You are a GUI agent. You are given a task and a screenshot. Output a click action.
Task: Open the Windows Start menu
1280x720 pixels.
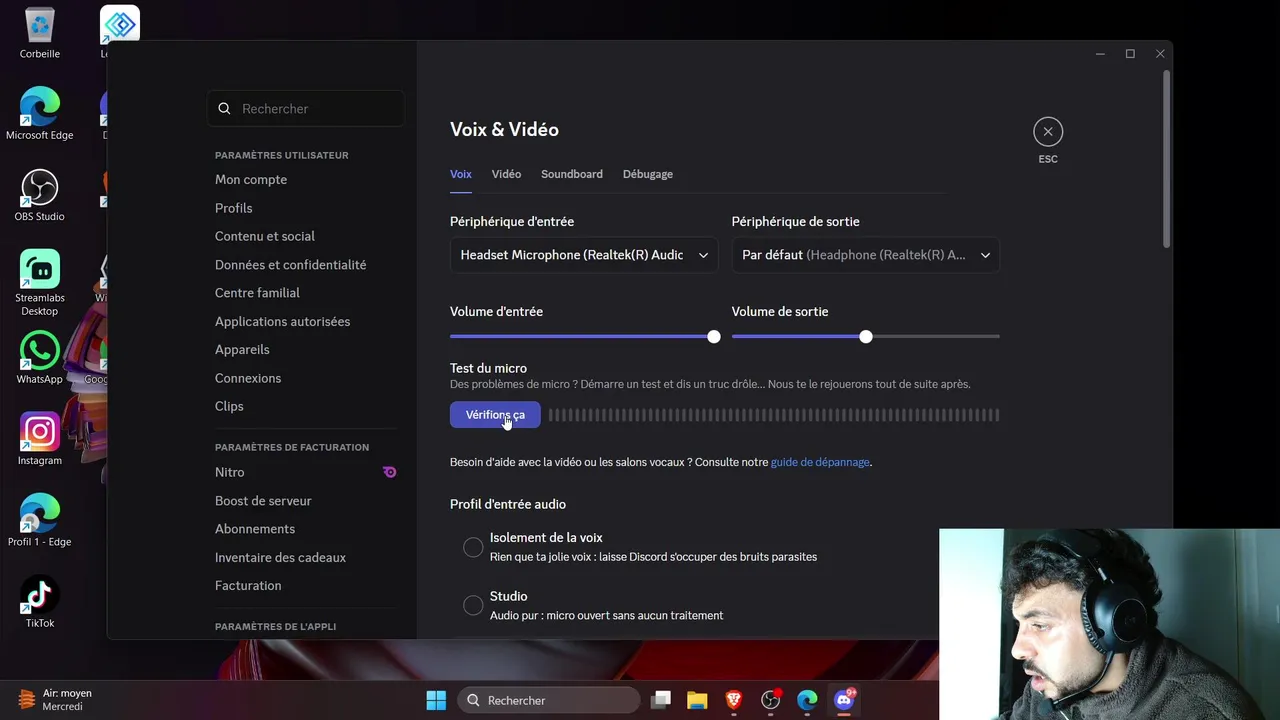coord(436,700)
